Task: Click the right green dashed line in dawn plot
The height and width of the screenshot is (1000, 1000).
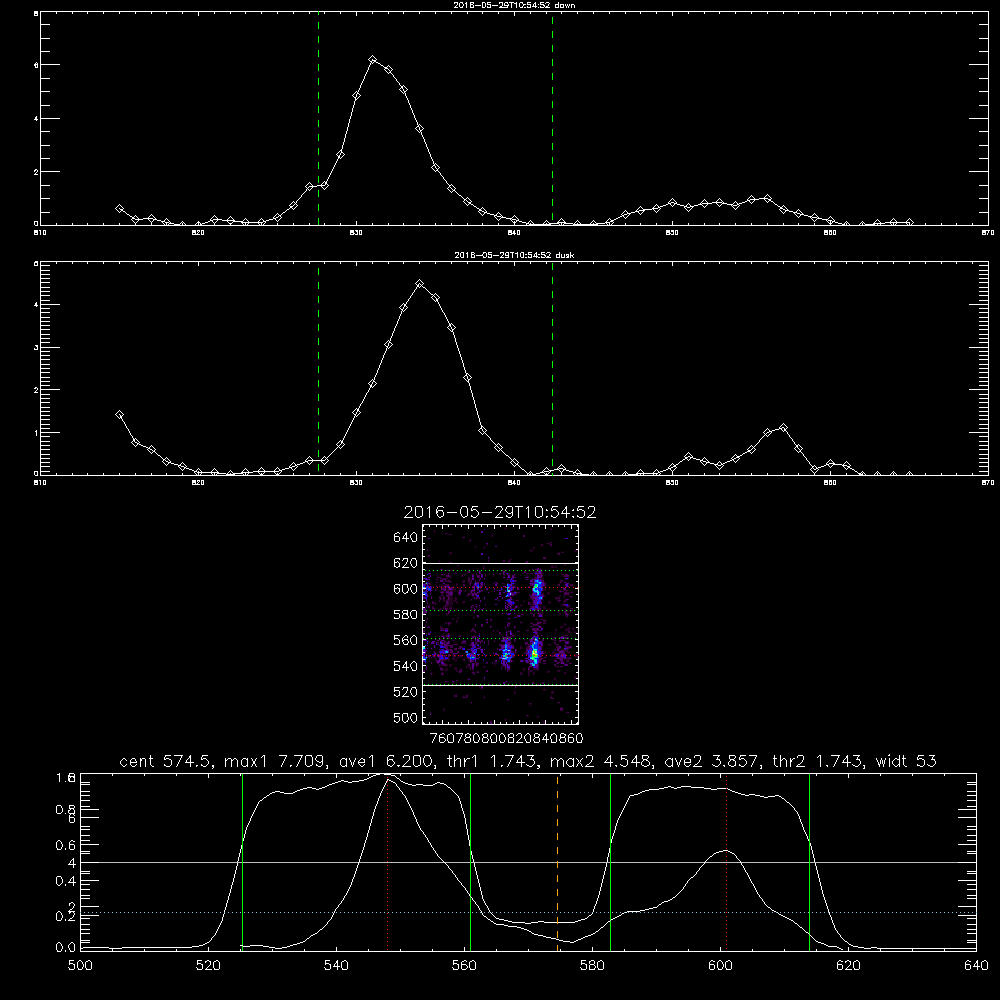Action: pyautogui.click(x=552, y=118)
